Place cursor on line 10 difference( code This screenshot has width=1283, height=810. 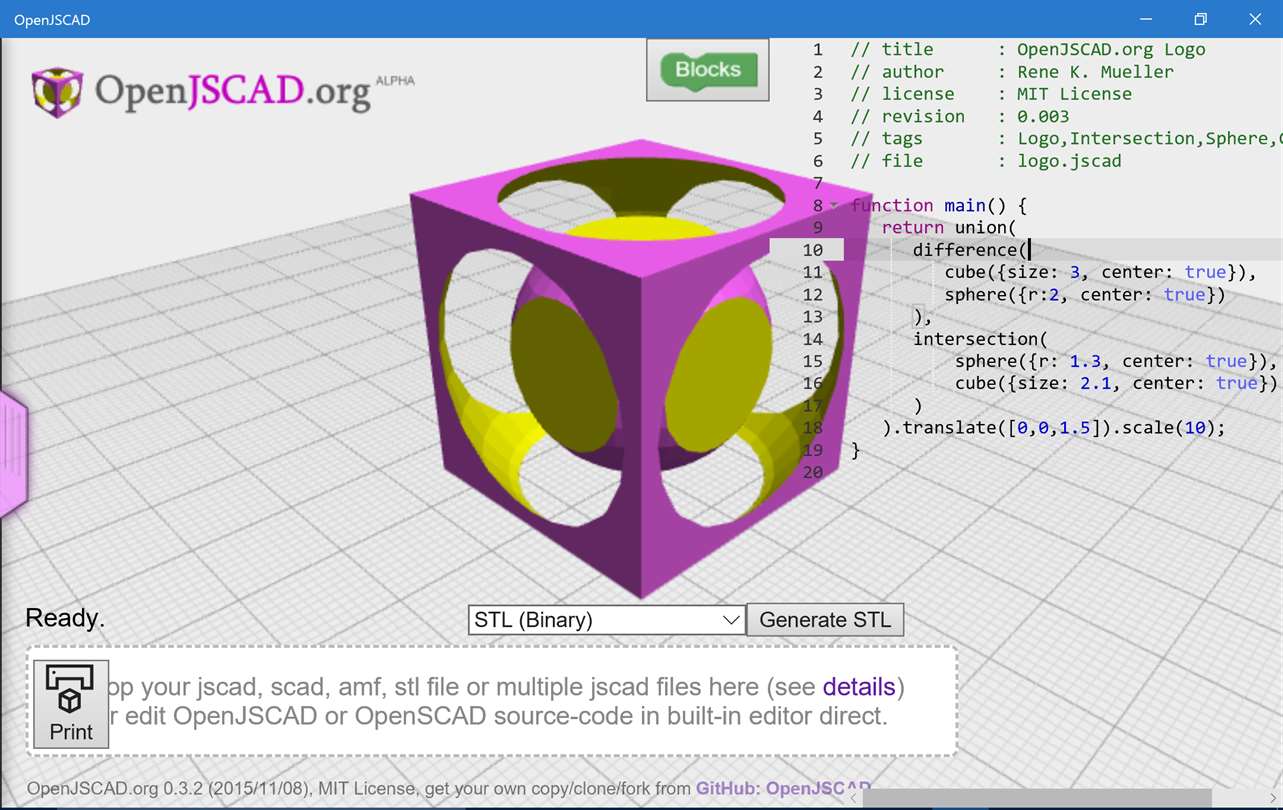click(970, 250)
